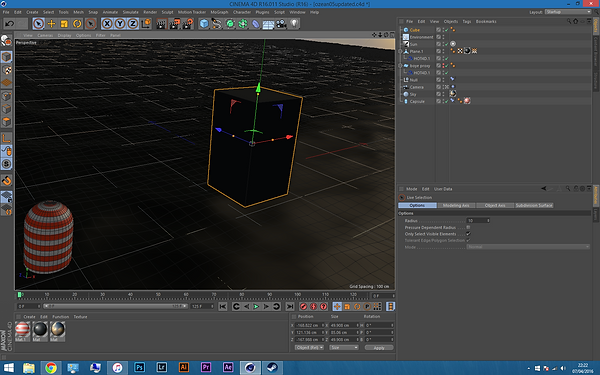
Task: Go to end of animation
Action: click(x=290, y=307)
